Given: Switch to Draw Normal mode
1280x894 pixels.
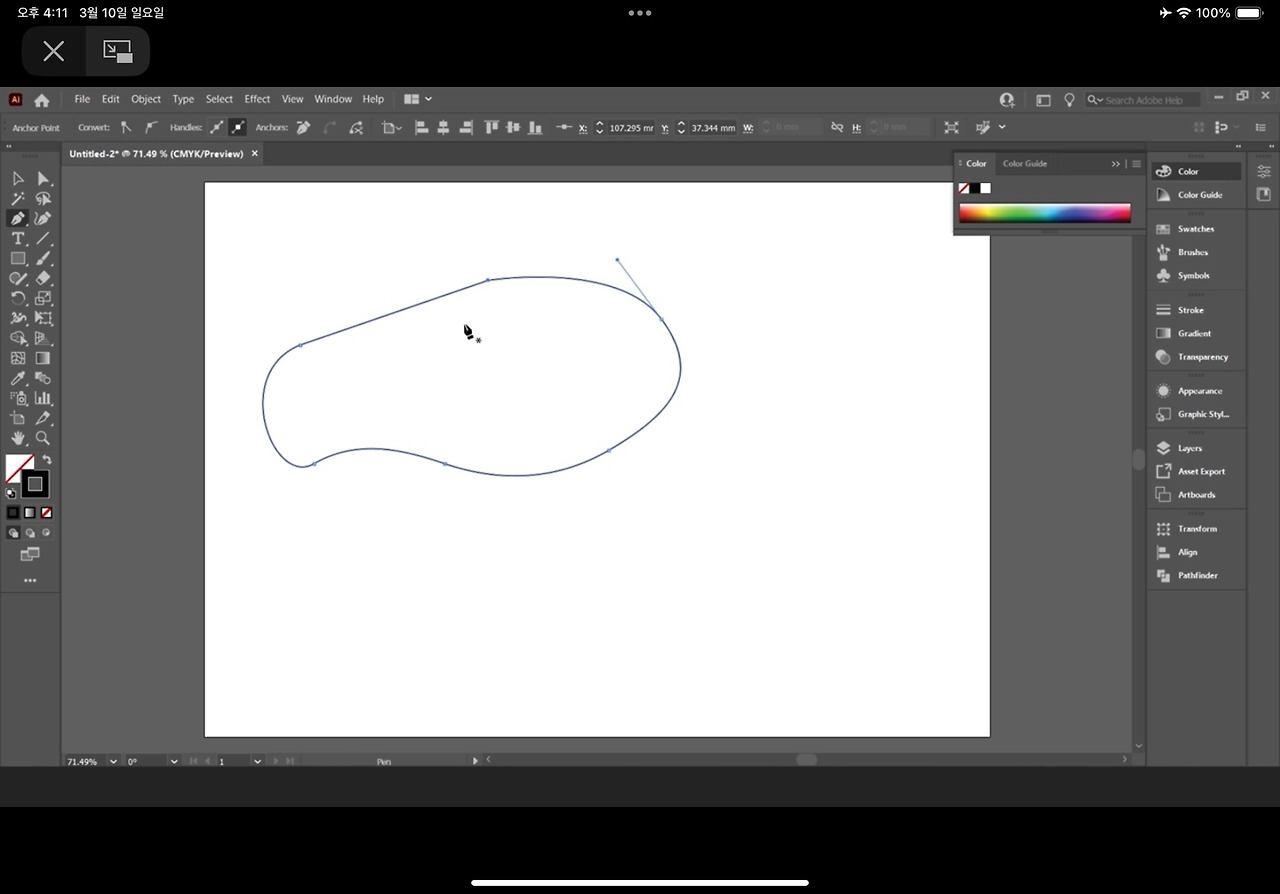Looking at the screenshot, I should click(13, 533).
